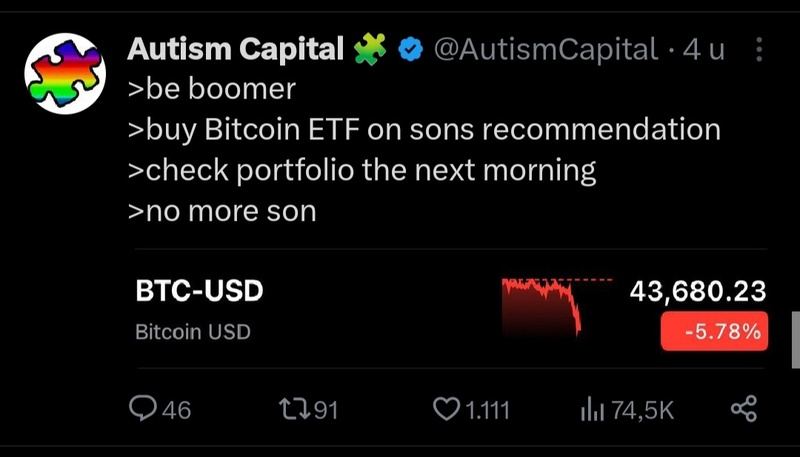
Task: Open the BTC-USD ticker title
Action: coord(199,292)
